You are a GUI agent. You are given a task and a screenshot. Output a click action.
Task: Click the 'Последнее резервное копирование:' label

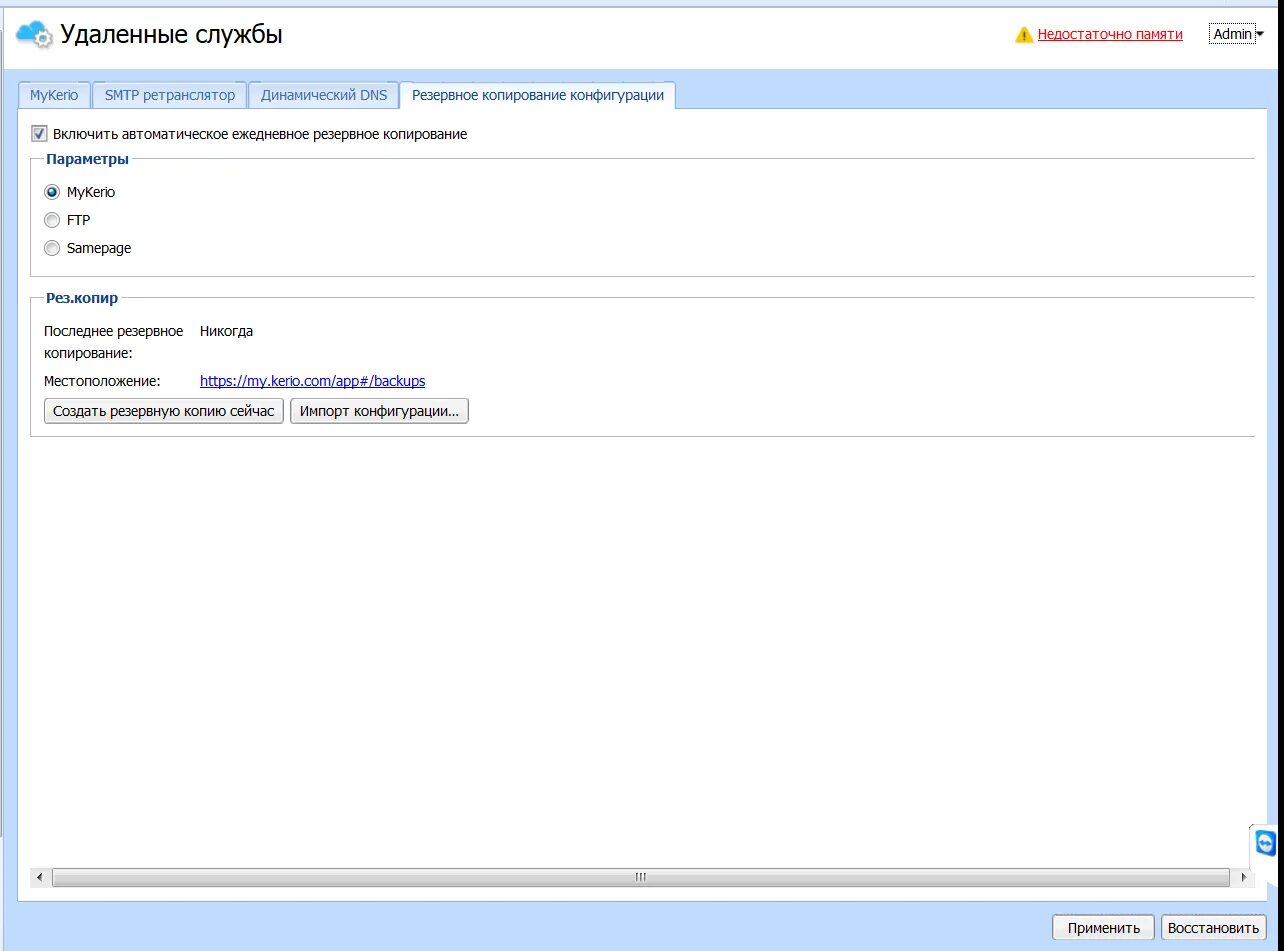click(113, 342)
